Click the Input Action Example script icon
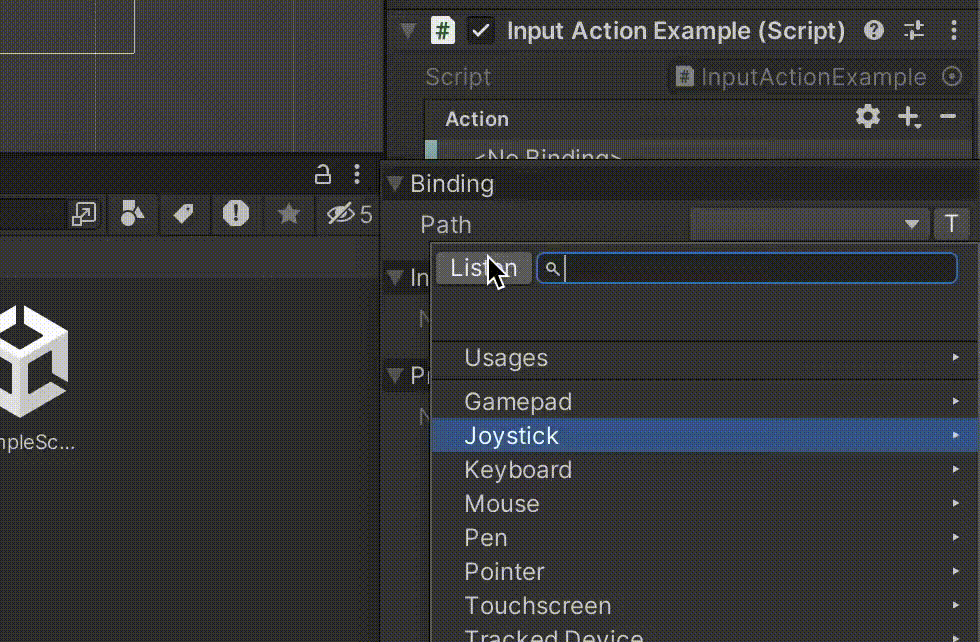The width and height of the screenshot is (980, 642). point(442,30)
